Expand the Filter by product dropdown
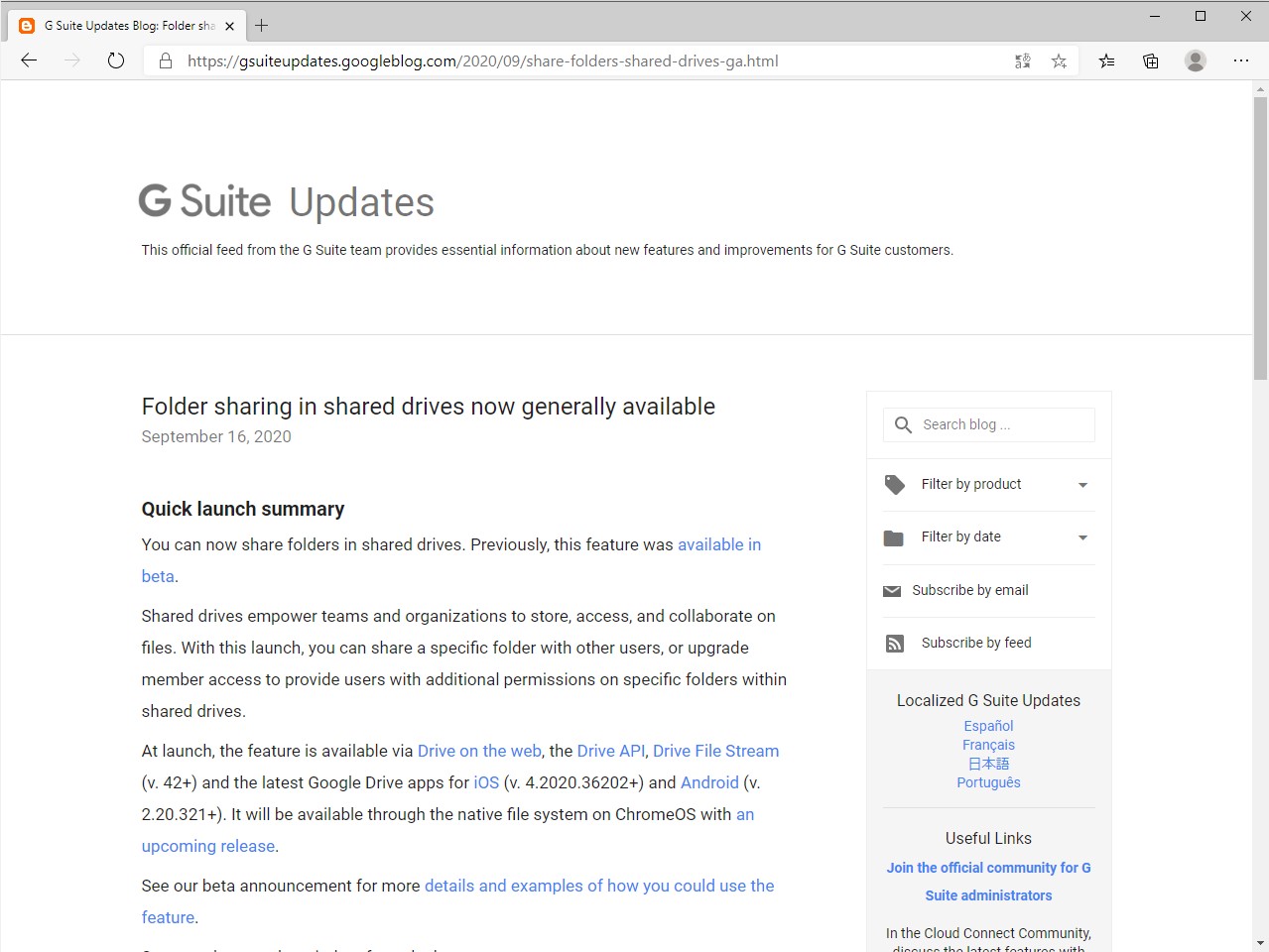 1081,485
